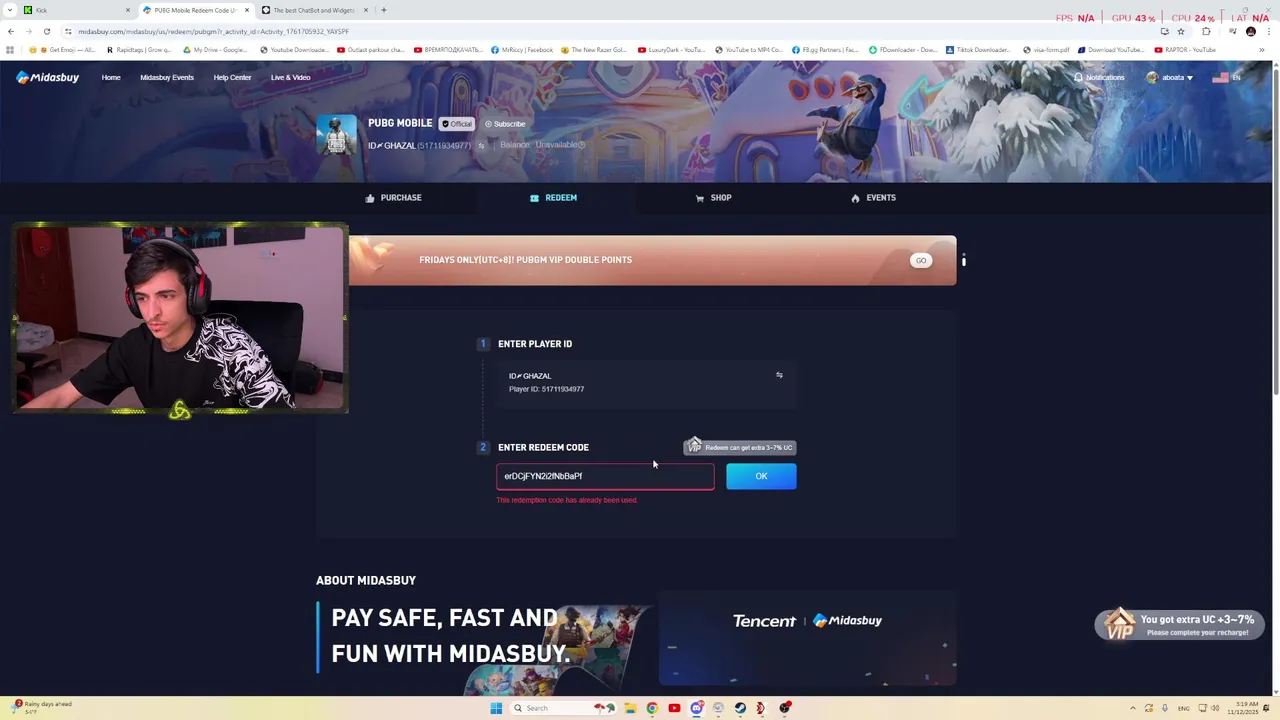Image resolution: width=1280 pixels, height=720 pixels.
Task: Click the Official badge next to PUBG MOBILE
Action: click(456, 124)
